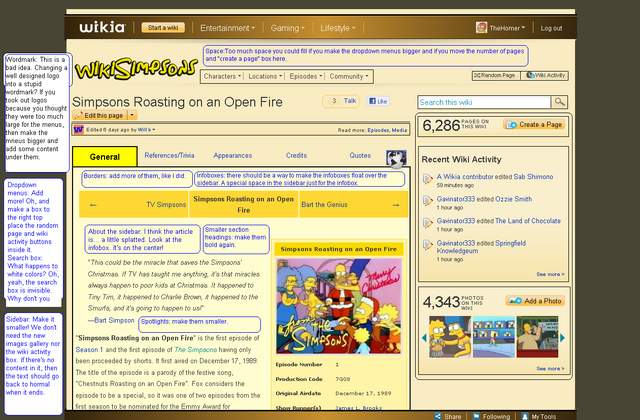The image size is (640, 420).
Task: Switch to the Credits tab
Action: pos(296,156)
